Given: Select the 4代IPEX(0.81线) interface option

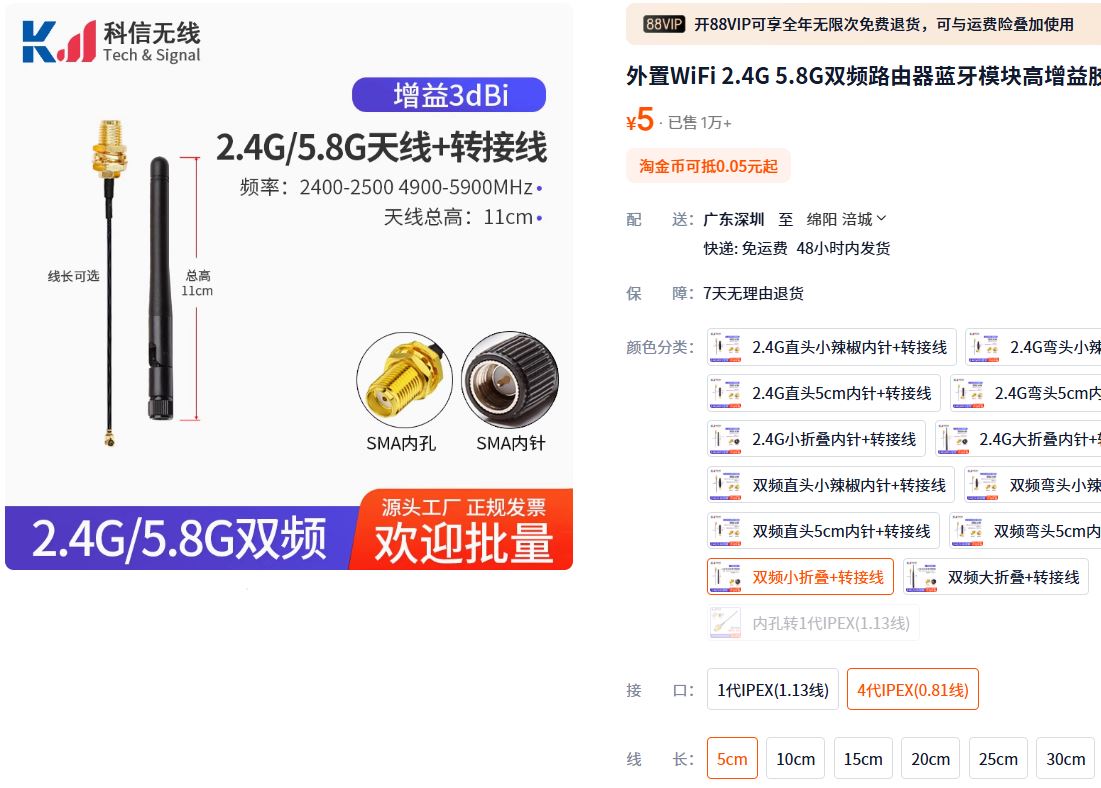Looking at the screenshot, I should coord(912,690).
